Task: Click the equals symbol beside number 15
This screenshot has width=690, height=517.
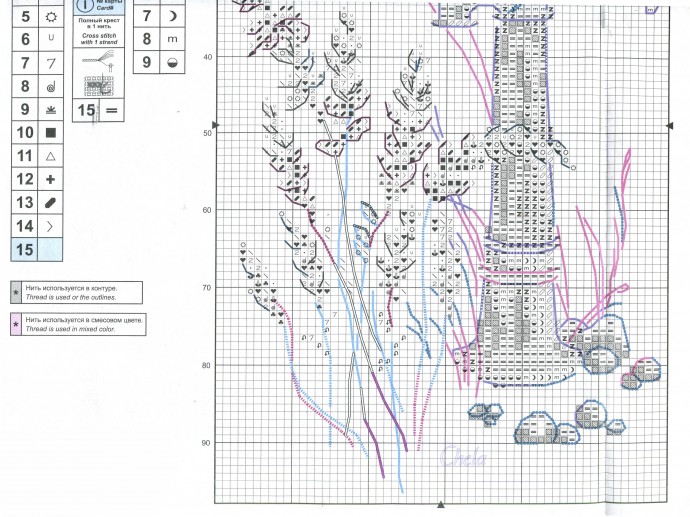Action: (111, 109)
